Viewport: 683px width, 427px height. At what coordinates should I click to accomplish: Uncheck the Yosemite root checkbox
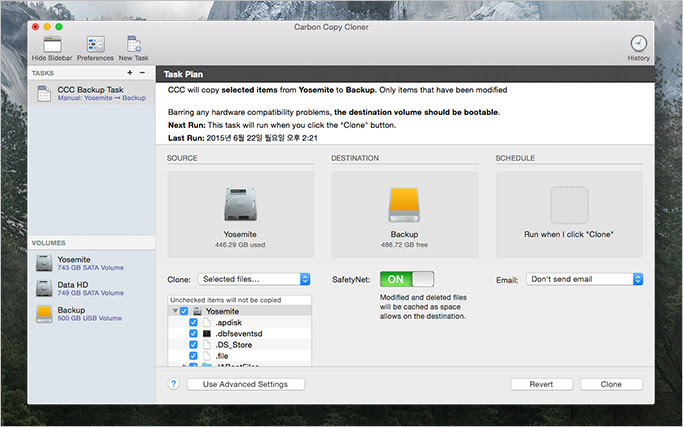coord(184,311)
